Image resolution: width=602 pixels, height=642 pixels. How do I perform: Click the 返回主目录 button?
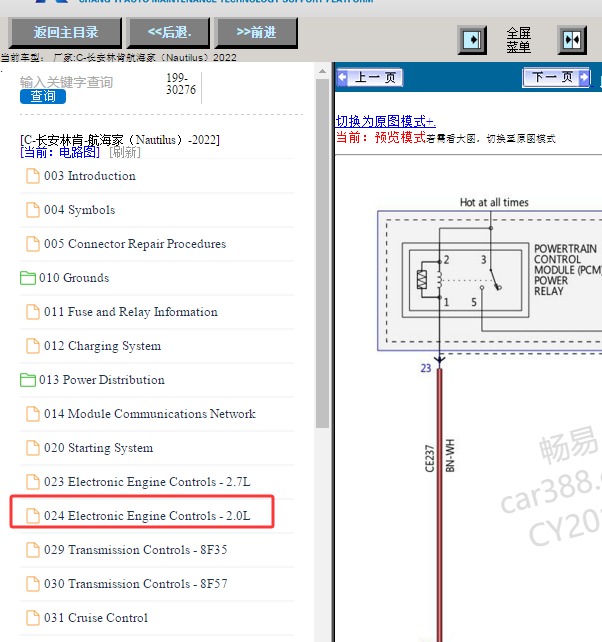coord(66,32)
